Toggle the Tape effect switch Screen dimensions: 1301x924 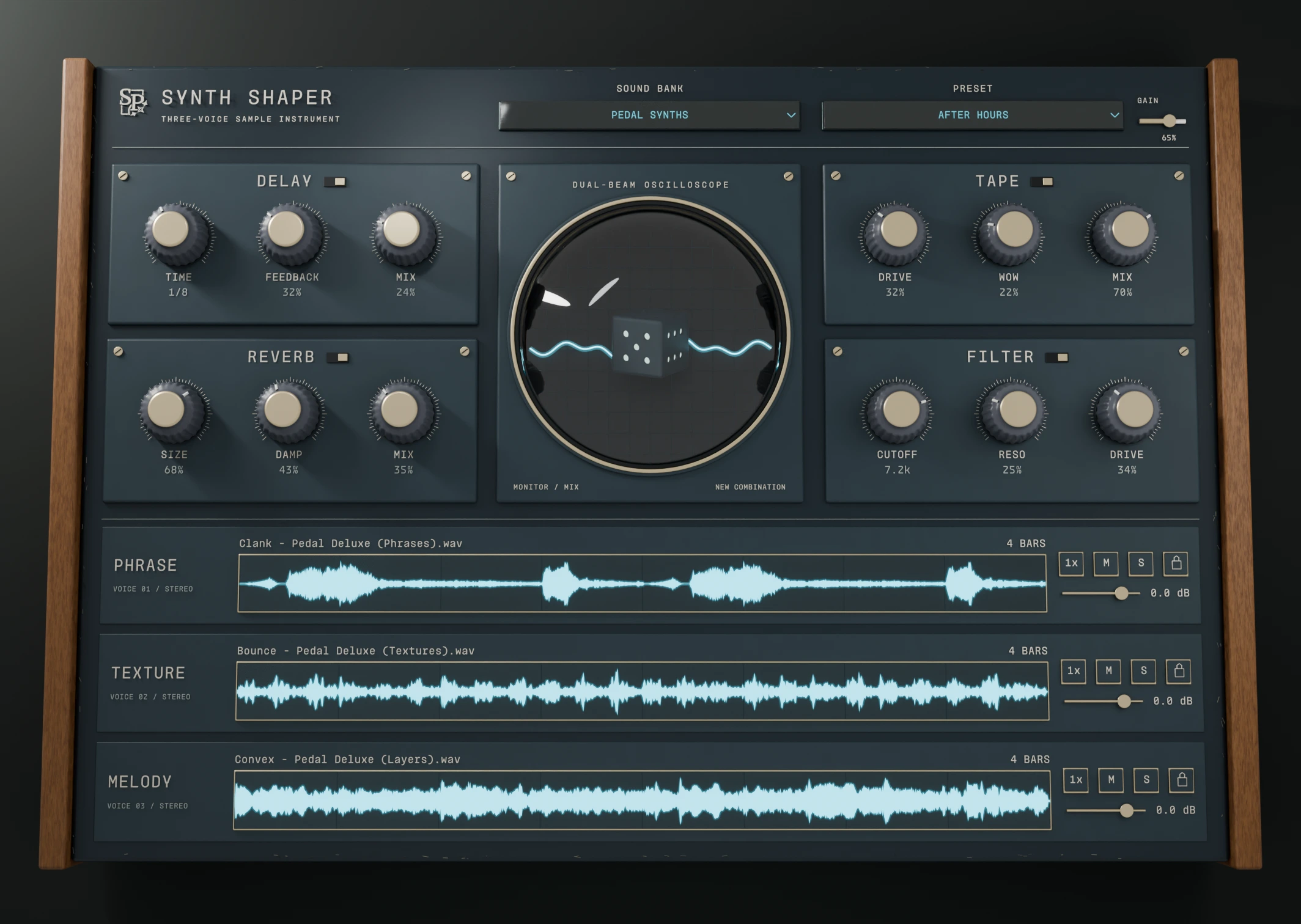pos(1042,182)
